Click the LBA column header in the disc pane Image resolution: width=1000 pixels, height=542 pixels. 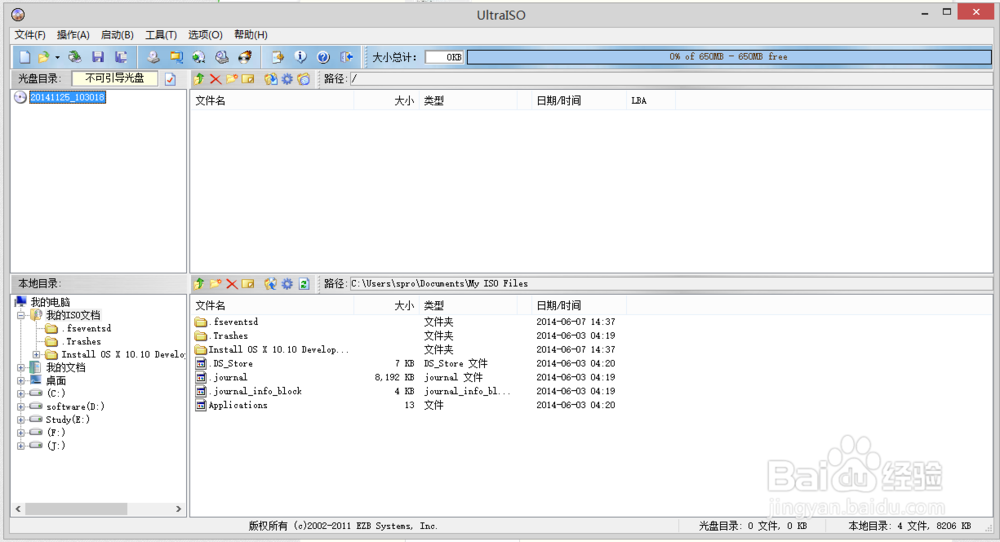(651, 101)
